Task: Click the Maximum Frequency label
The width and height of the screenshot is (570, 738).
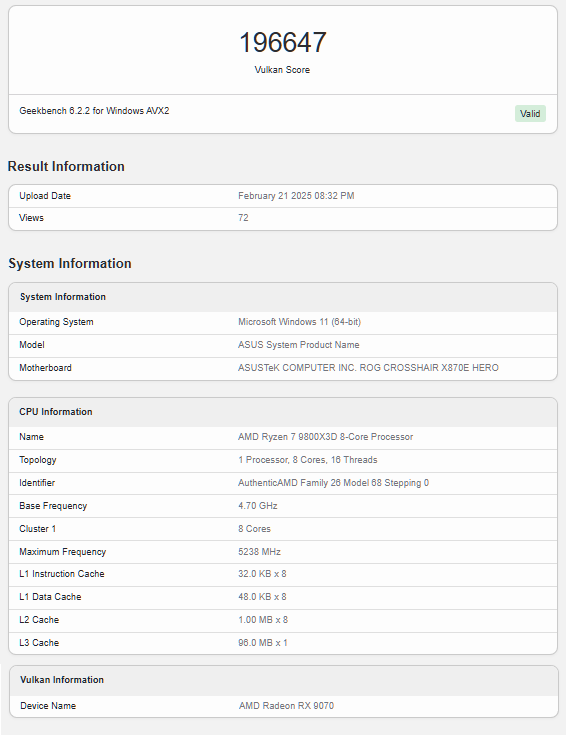Action: pyautogui.click(x=63, y=552)
